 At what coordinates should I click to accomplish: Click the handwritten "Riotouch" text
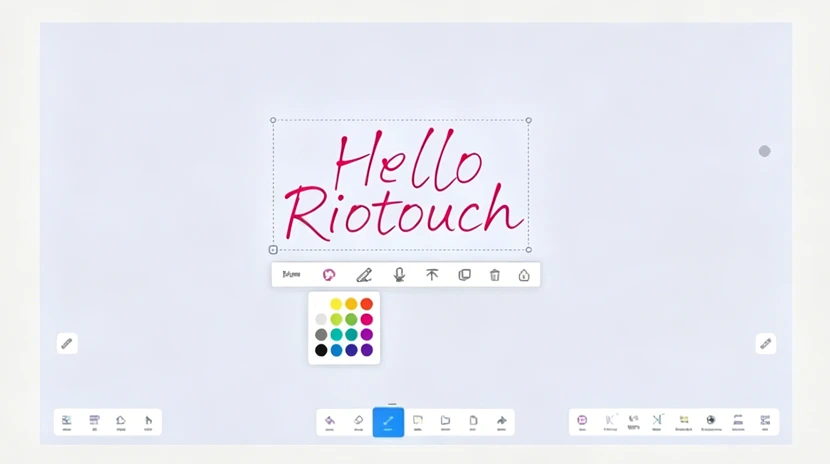tap(404, 212)
